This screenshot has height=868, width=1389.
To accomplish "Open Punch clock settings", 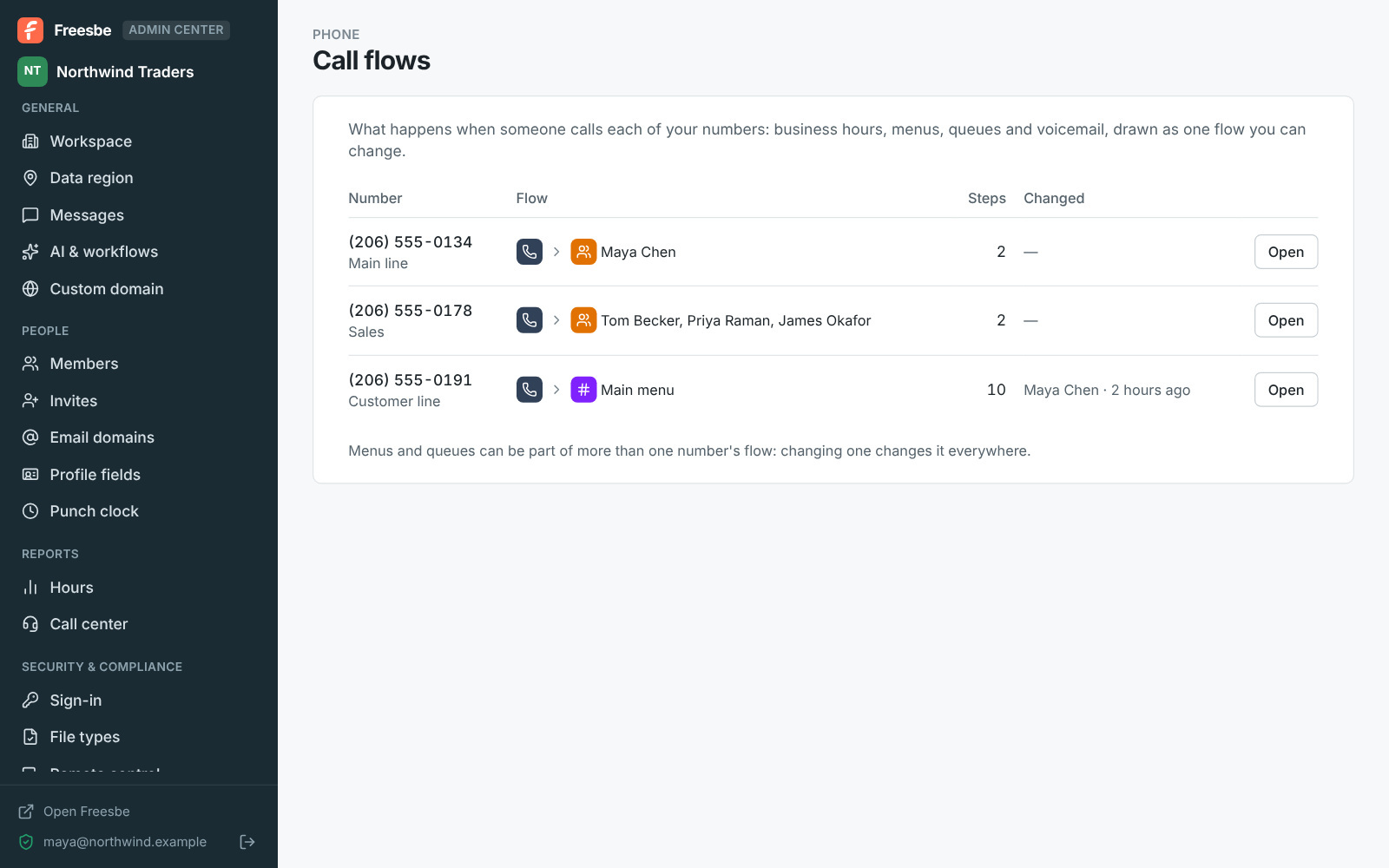I will pos(139,511).
